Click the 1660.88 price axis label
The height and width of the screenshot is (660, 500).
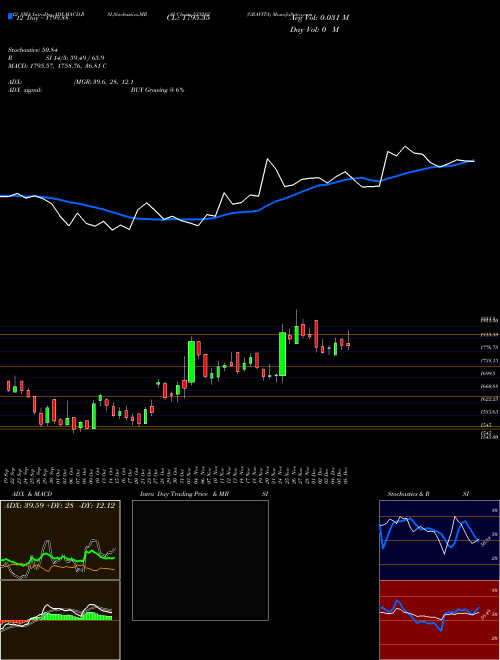(490, 386)
